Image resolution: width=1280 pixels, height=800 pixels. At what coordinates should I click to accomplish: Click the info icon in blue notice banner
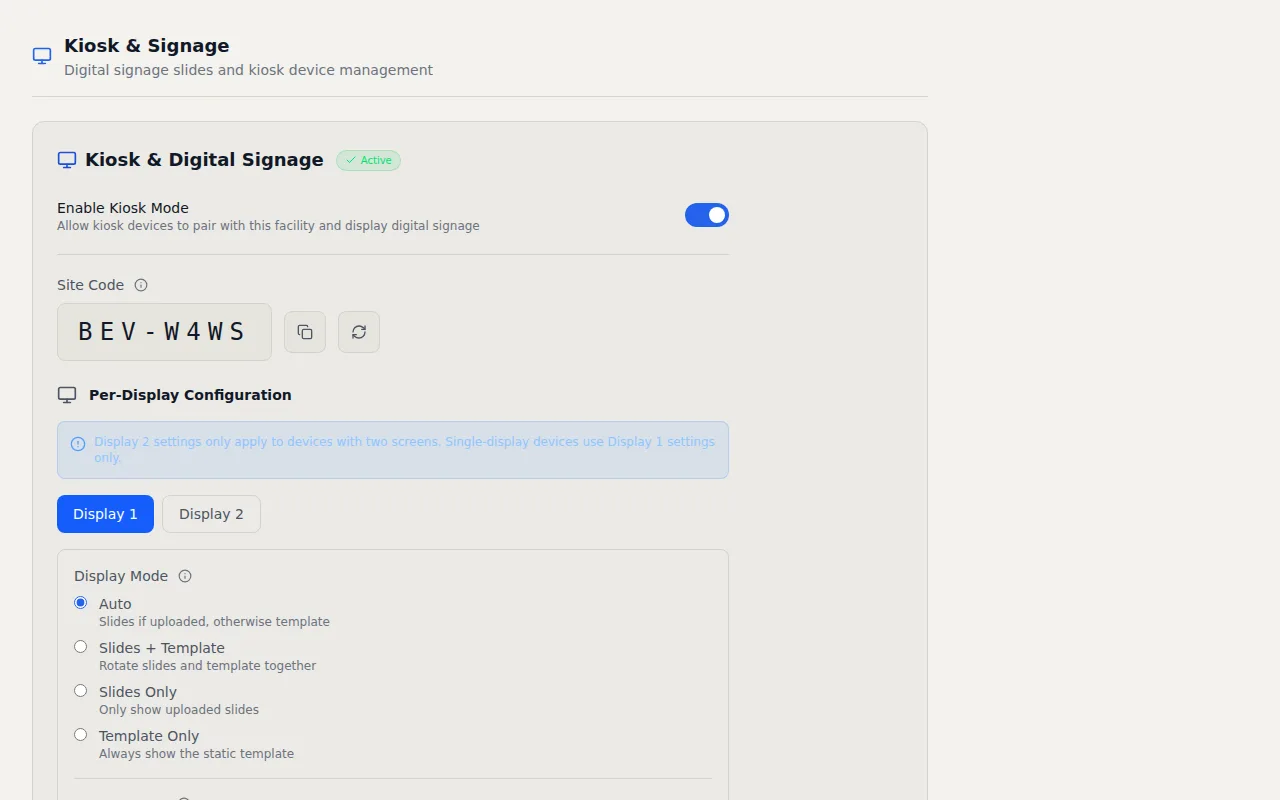tap(78, 444)
